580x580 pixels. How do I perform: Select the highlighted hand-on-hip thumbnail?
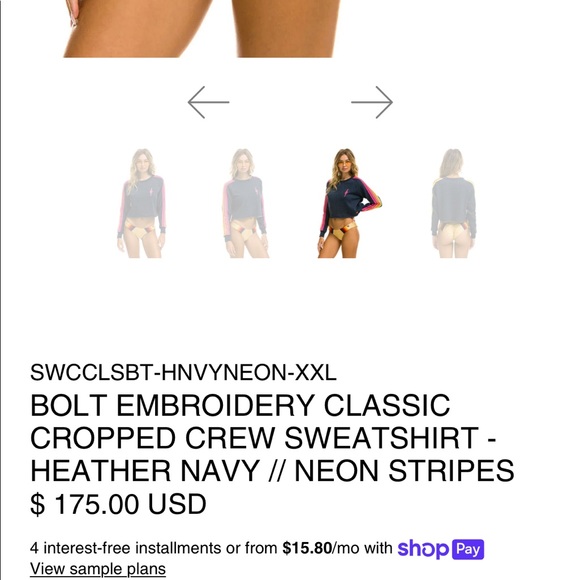349,203
